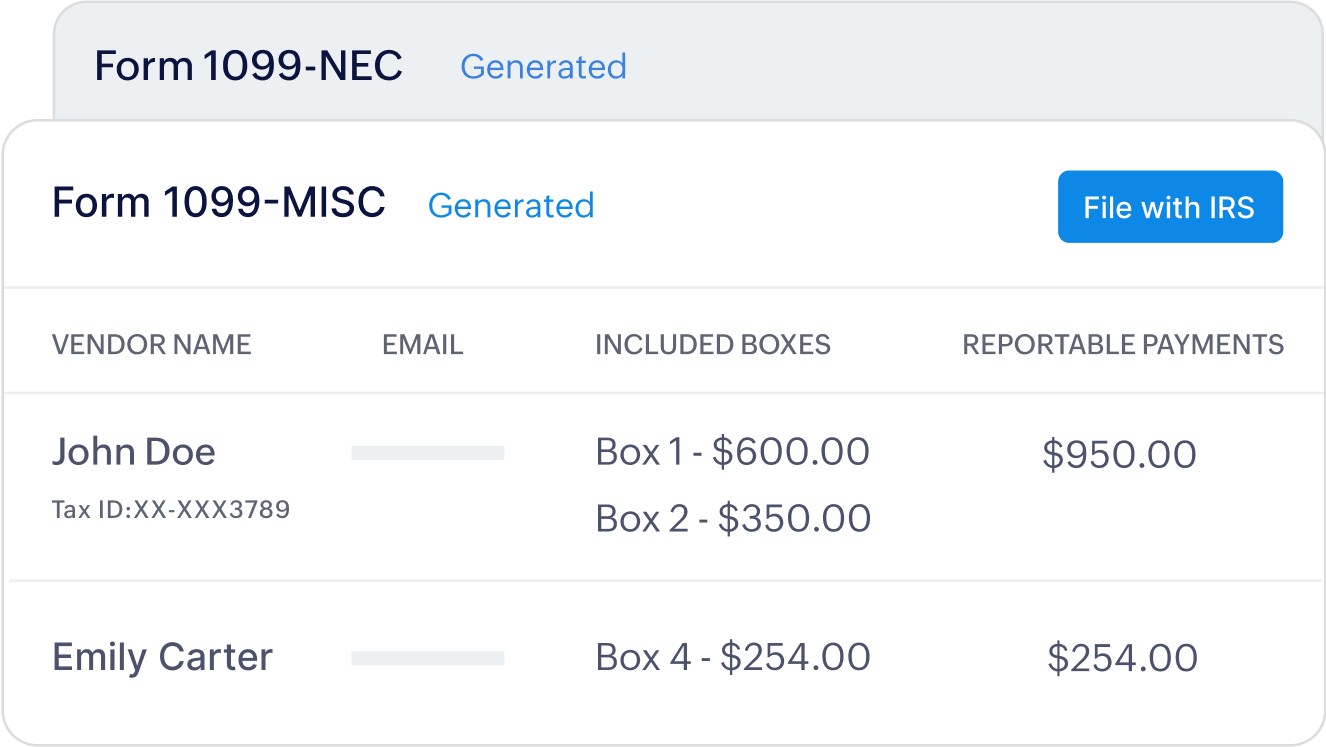Click Generated status next to Form 1099-NEC
Image resolution: width=1326 pixels, height=747 pixels.
542,66
